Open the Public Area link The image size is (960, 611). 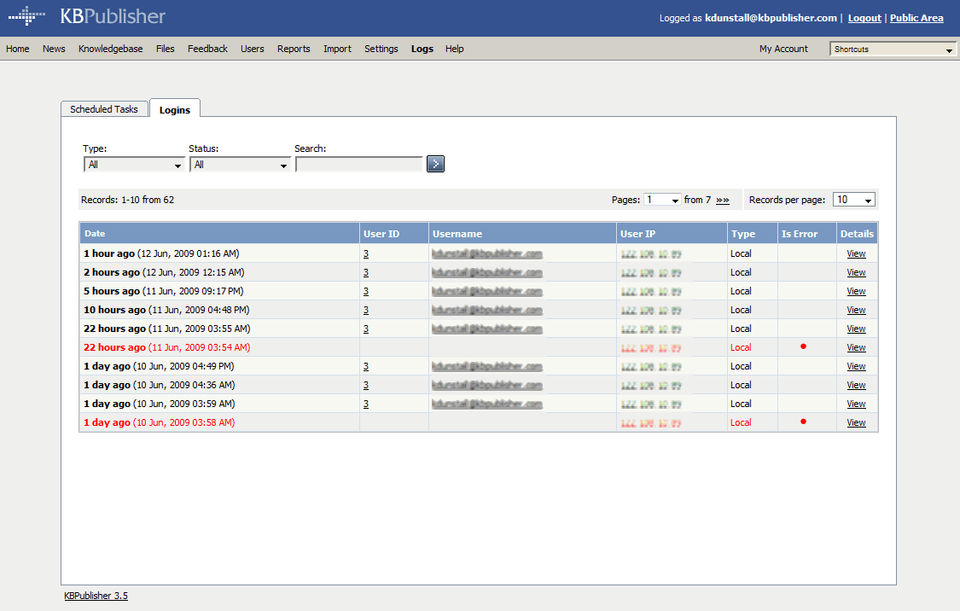[x=917, y=18]
